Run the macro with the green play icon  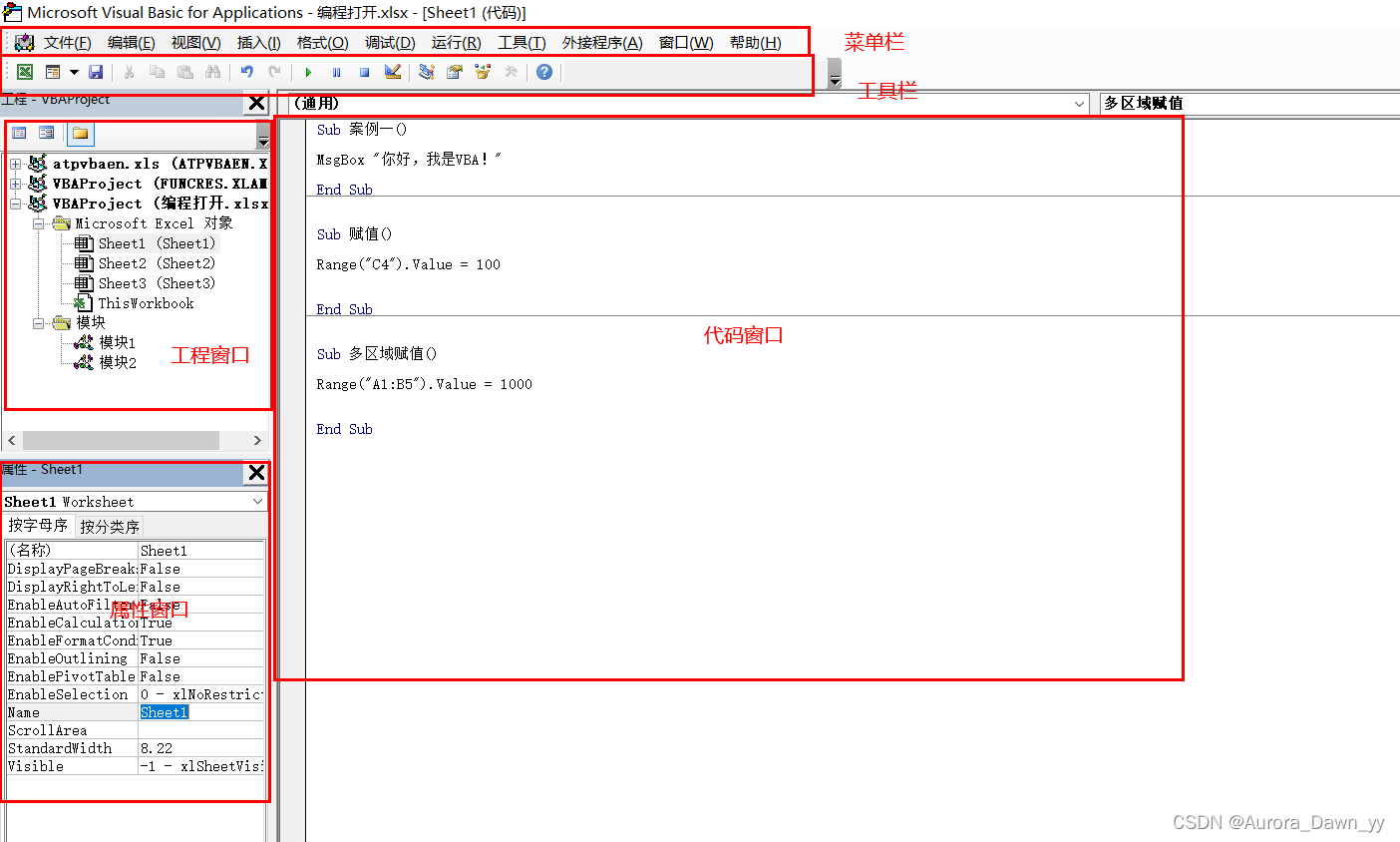click(x=308, y=72)
